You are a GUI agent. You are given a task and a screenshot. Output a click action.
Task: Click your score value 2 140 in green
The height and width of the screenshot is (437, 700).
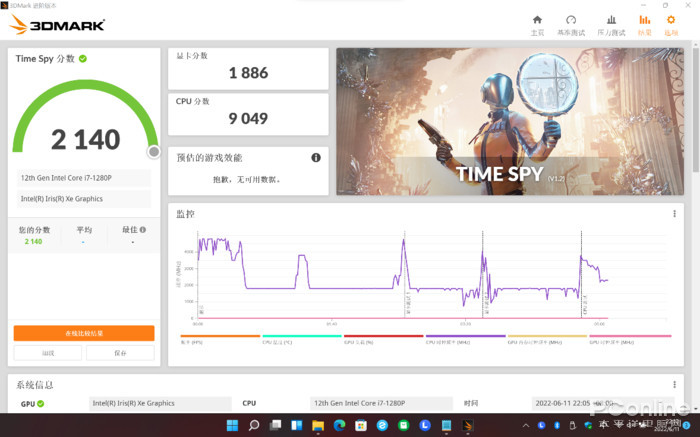coord(33,241)
